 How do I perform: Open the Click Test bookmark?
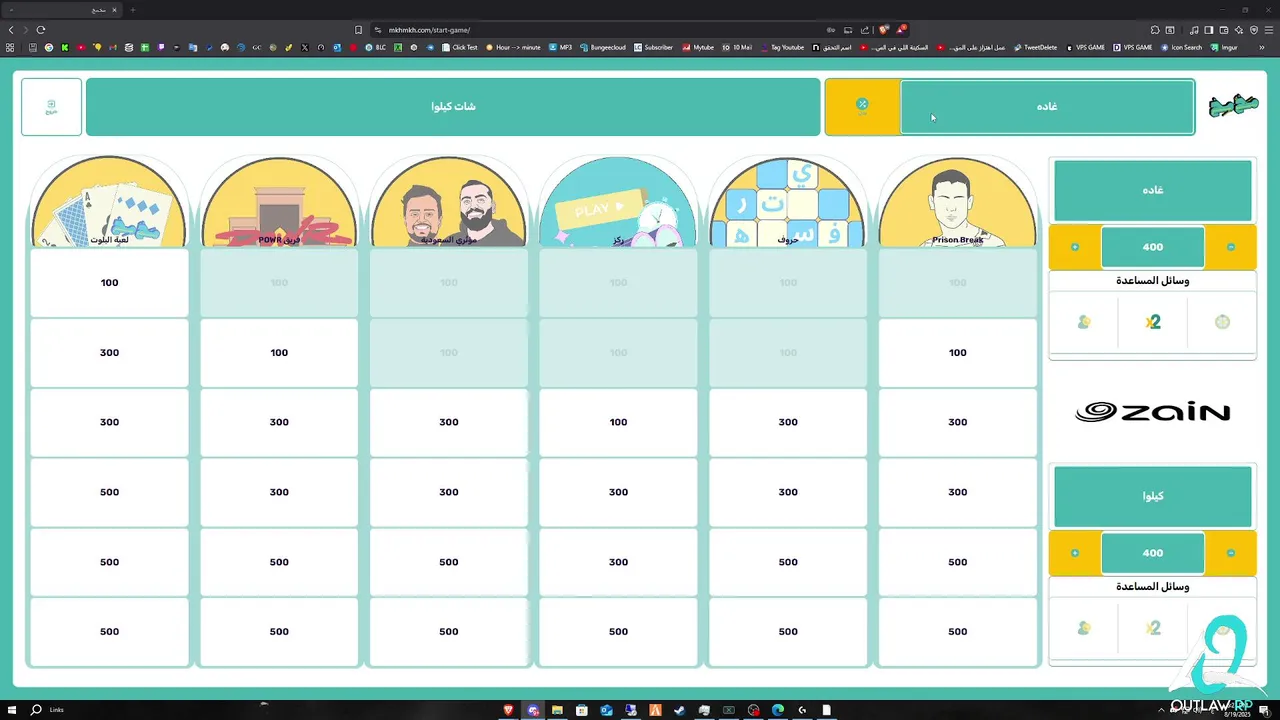[459, 47]
